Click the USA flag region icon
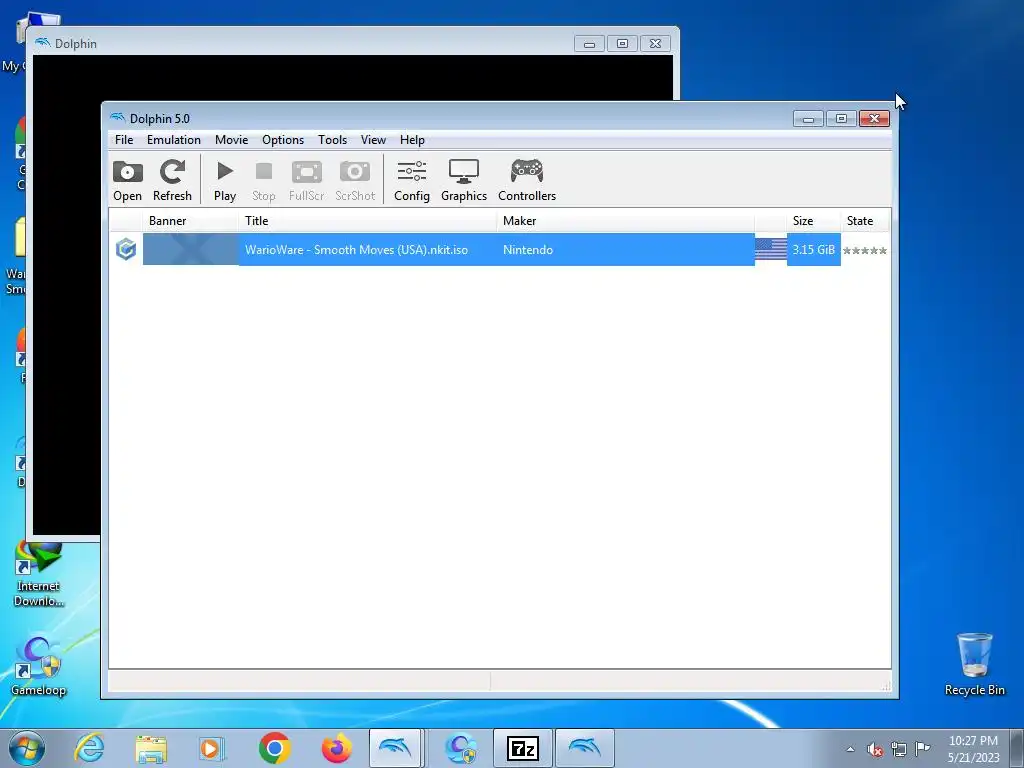The width and height of the screenshot is (1024, 768). coord(771,249)
